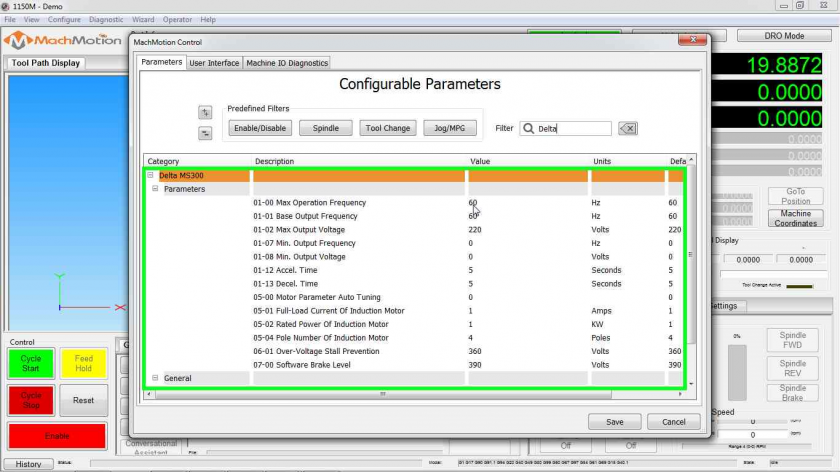The height and width of the screenshot is (472, 840).
Task: Select 05-04 Pole Number Of Induction Motor
Action: coord(415,338)
